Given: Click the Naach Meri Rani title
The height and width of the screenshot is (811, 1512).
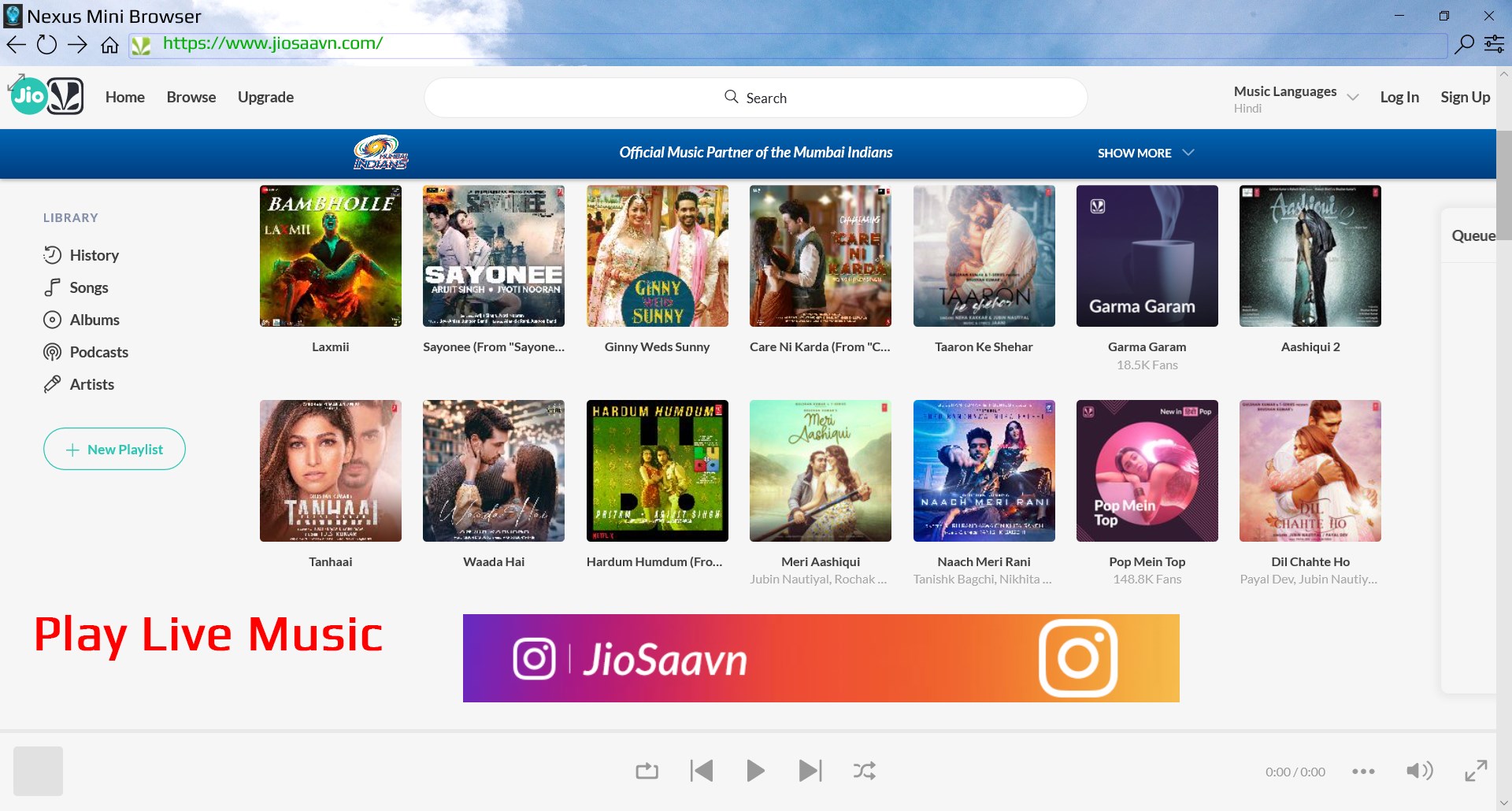Looking at the screenshot, I should coord(984,561).
